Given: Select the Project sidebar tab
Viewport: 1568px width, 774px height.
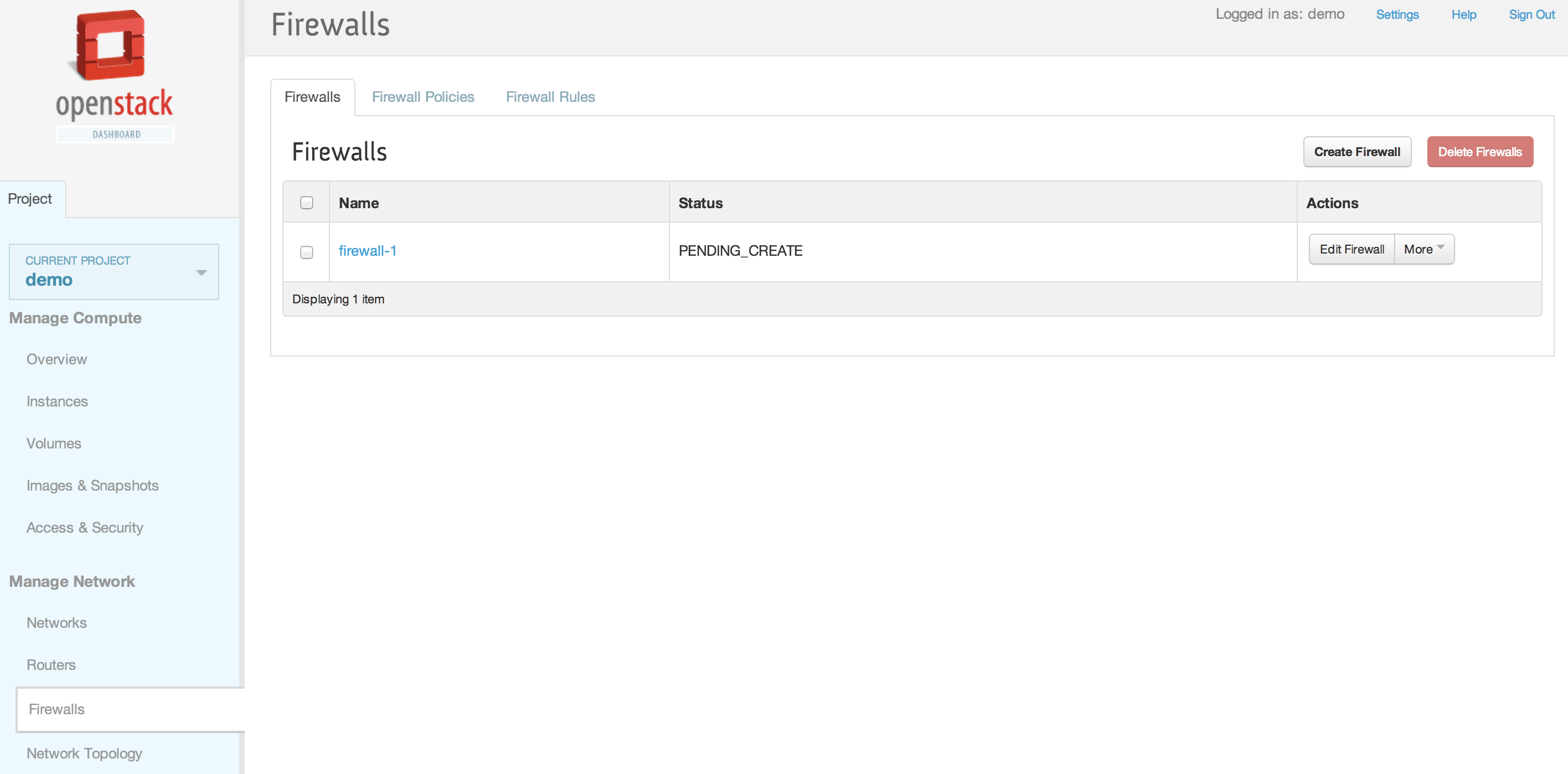Looking at the screenshot, I should click(x=30, y=199).
